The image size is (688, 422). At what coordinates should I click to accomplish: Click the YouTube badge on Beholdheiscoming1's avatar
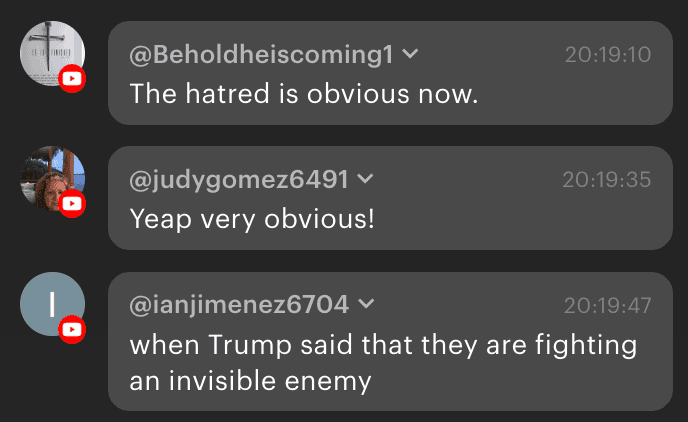(72, 79)
